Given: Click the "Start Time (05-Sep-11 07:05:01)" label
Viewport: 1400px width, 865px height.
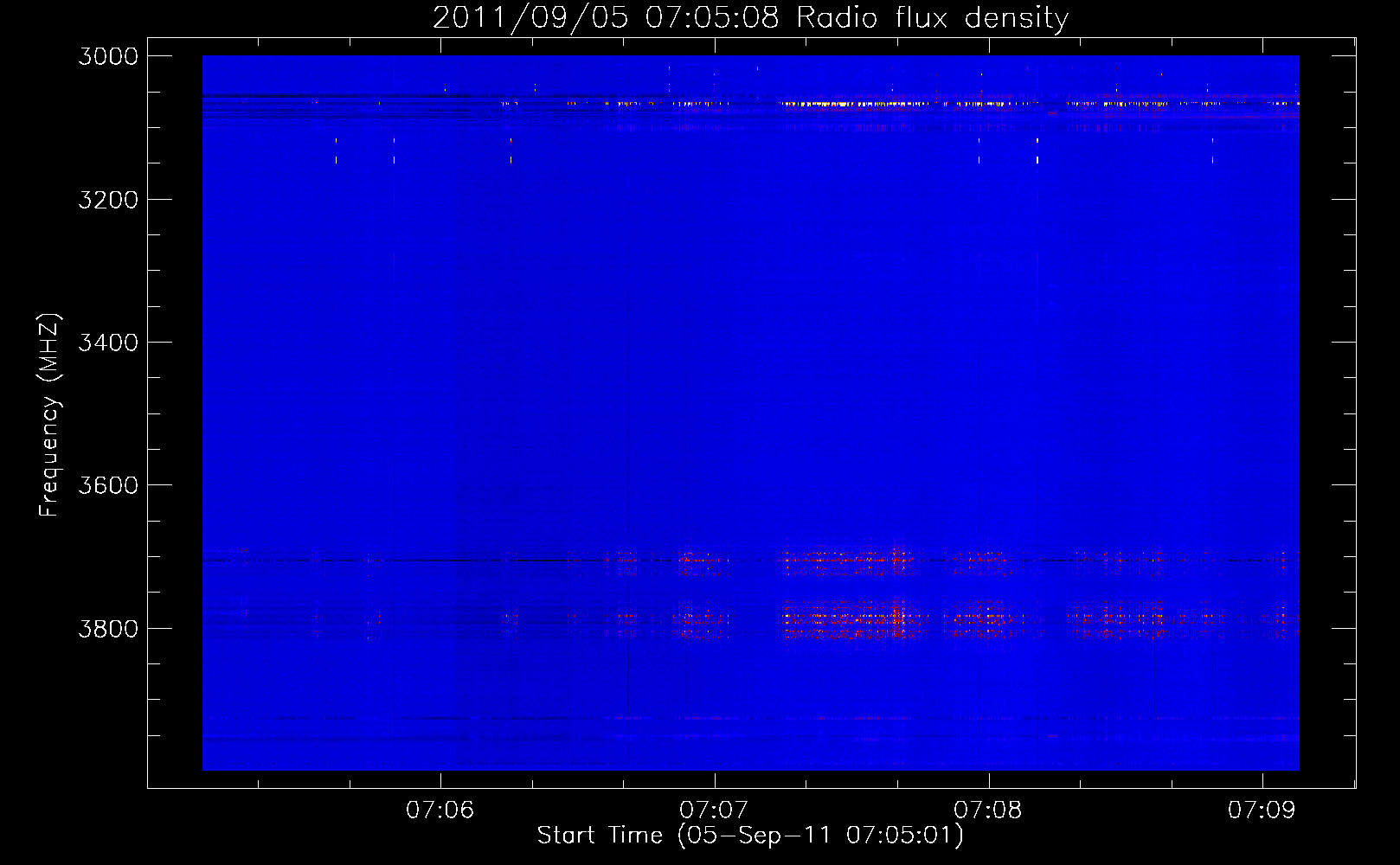Looking at the screenshot, I should [x=750, y=836].
